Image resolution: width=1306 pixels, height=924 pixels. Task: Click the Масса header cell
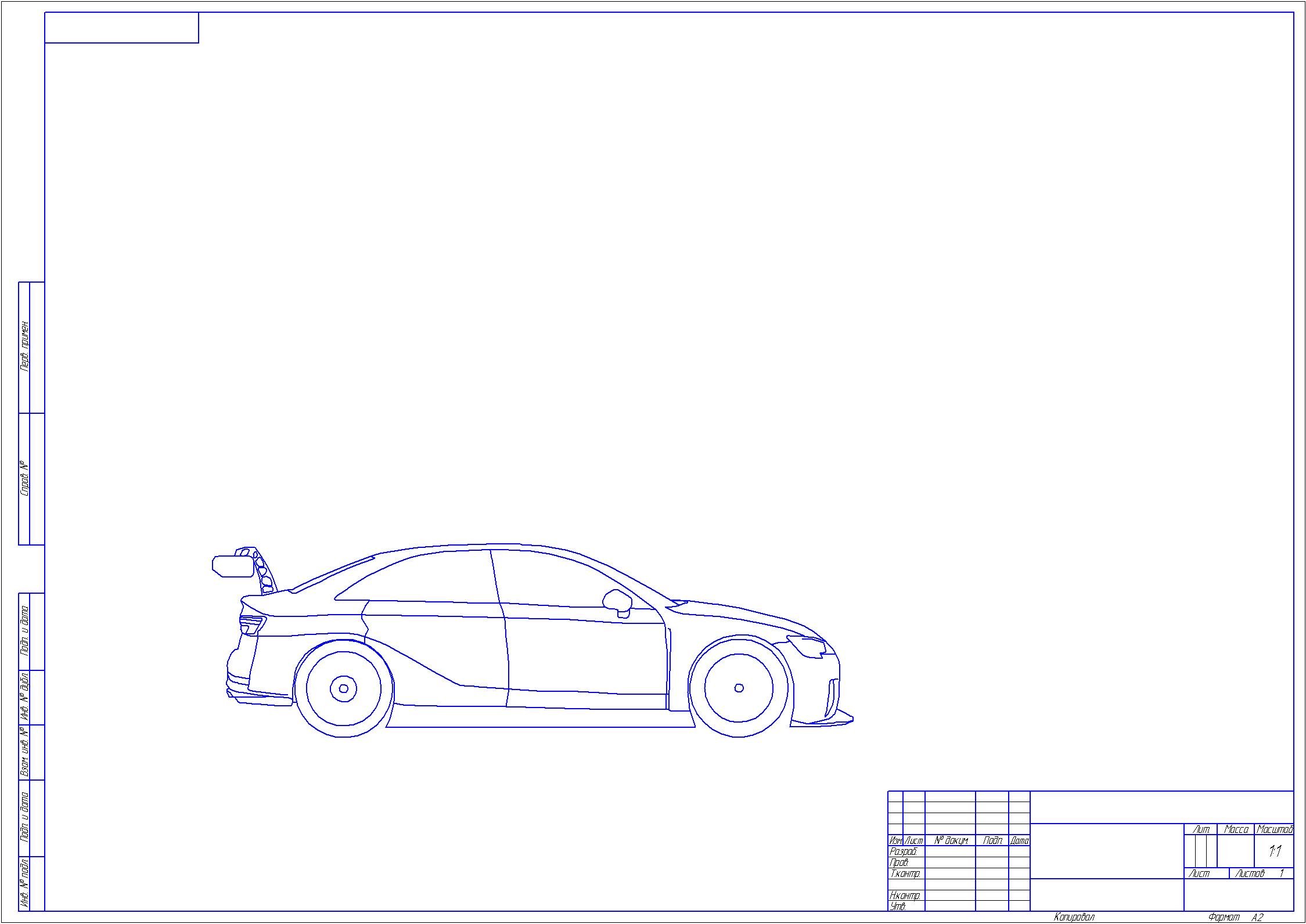click(x=1236, y=829)
